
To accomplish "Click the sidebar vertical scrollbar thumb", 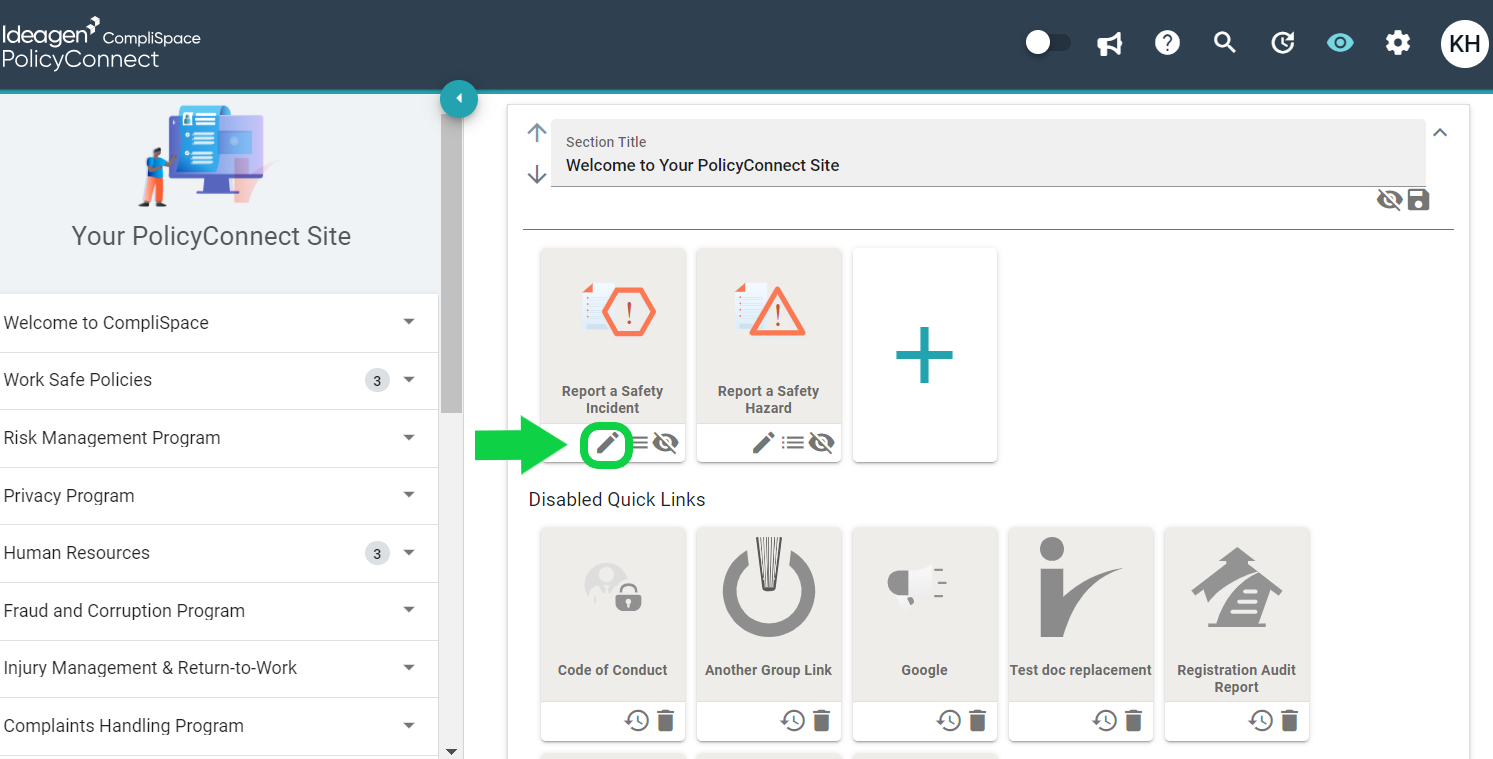I will point(451,265).
